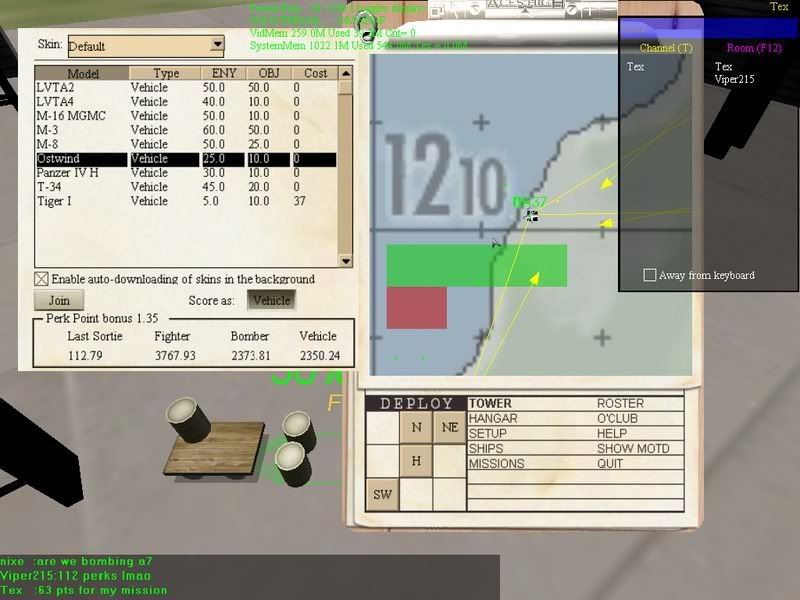
Task: Select the LVTA4 vehicle row
Action: pos(186,102)
